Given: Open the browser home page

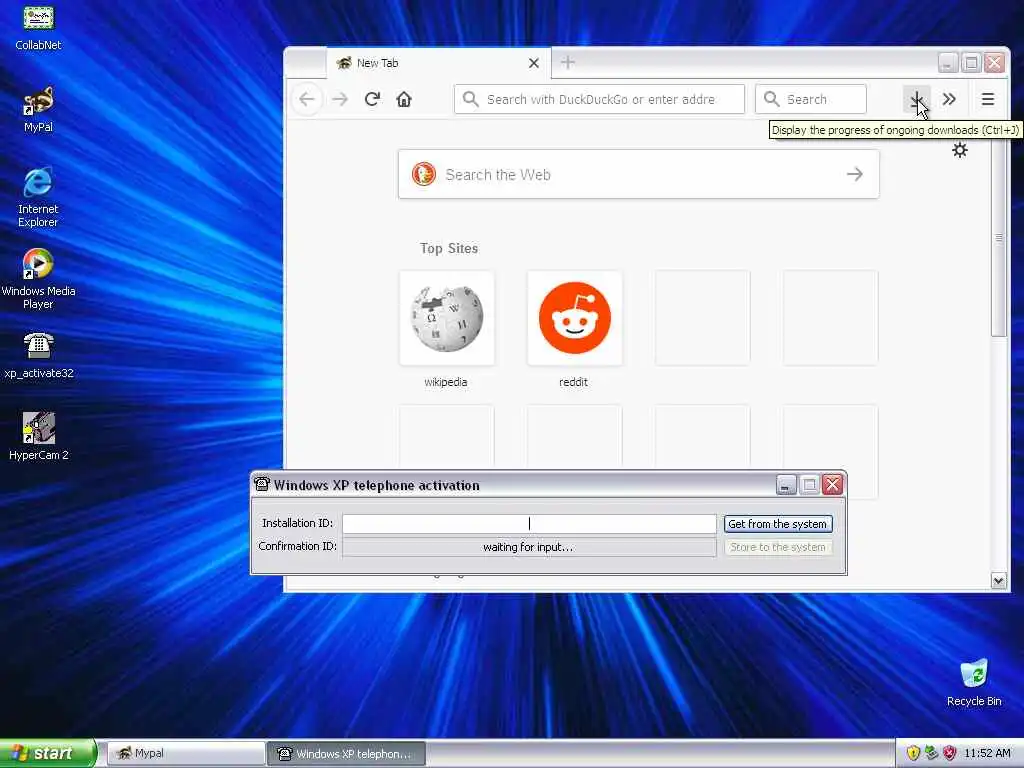Looking at the screenshot, I should pyautogui.click(x=404, y=99).
